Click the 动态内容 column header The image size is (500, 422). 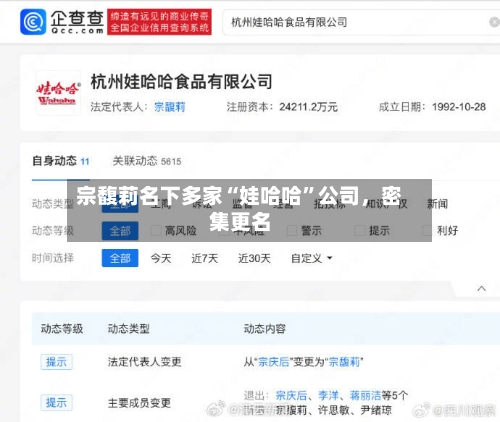click(x=265, y=329)
